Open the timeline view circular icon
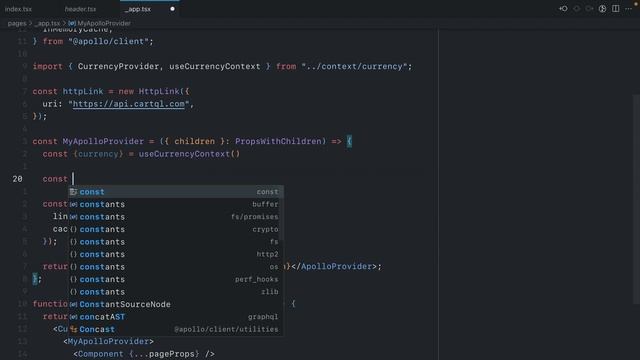This screenshot has height=360, width=640. pyautogui.click(x=602, y=9)
